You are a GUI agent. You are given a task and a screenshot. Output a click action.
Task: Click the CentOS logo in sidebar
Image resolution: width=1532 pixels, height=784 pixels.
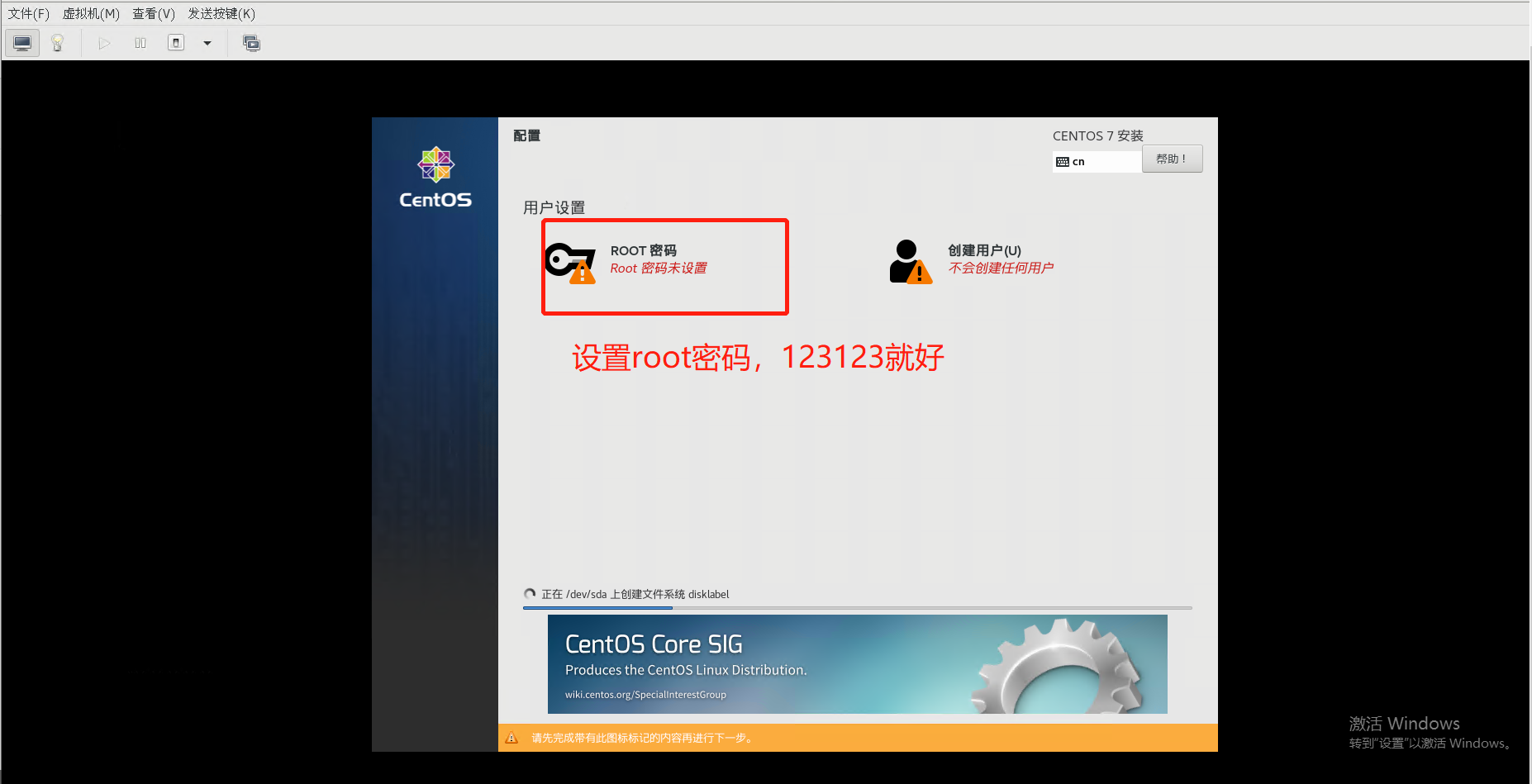pos(435,178)
